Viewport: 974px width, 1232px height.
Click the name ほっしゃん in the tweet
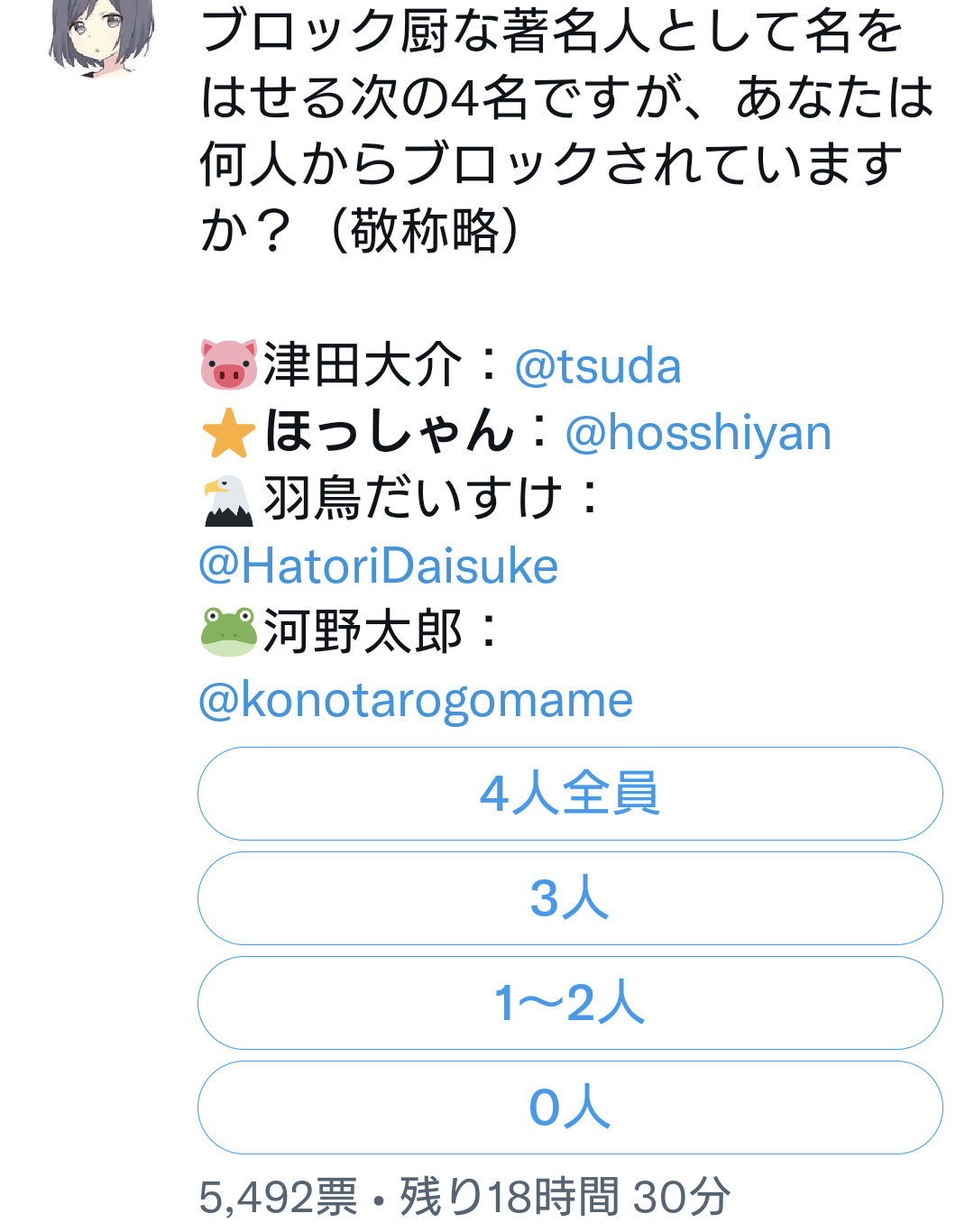tap(389, 431)
